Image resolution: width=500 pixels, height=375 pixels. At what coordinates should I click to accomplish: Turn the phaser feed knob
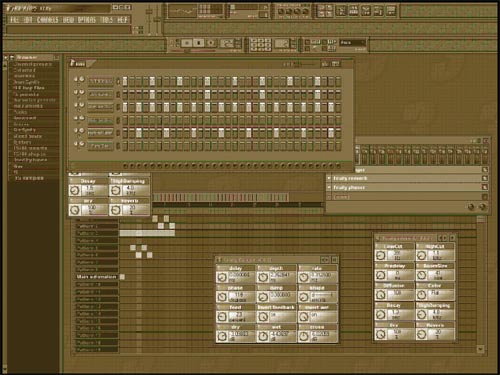222,317
